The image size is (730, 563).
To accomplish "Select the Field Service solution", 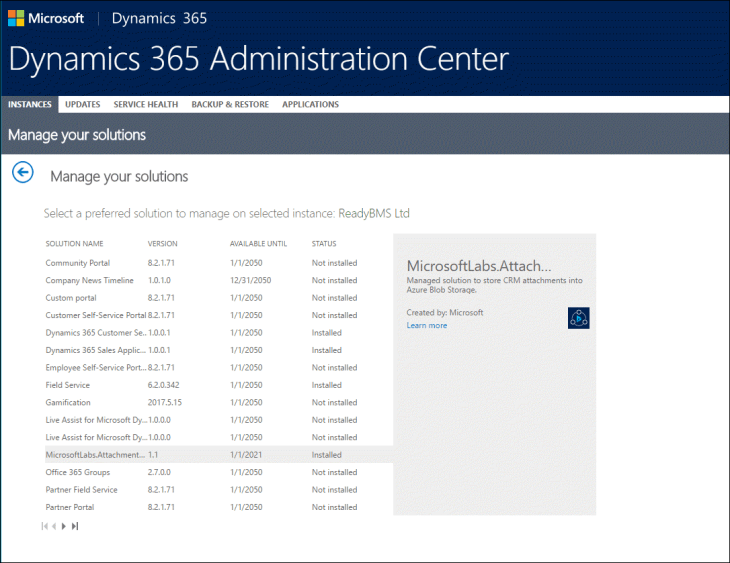I will (219, 385).
